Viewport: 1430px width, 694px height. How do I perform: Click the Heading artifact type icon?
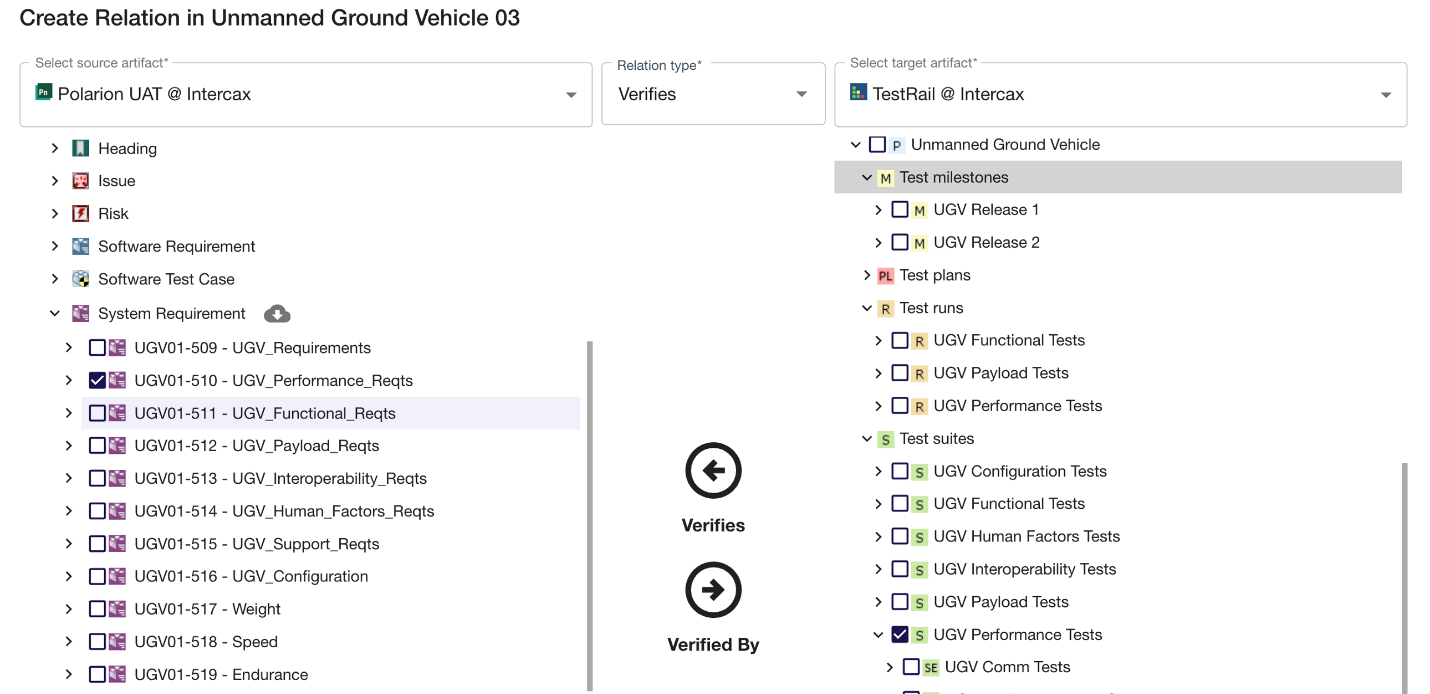pos(81,148)
